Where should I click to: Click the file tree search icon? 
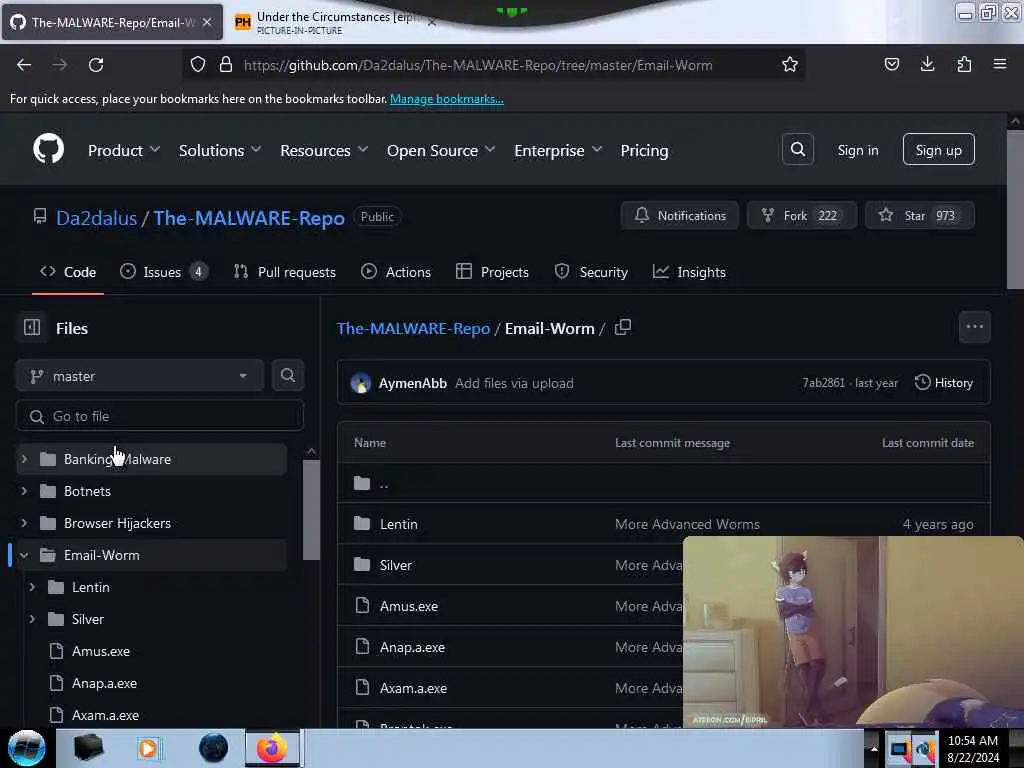tap(287, 376)
